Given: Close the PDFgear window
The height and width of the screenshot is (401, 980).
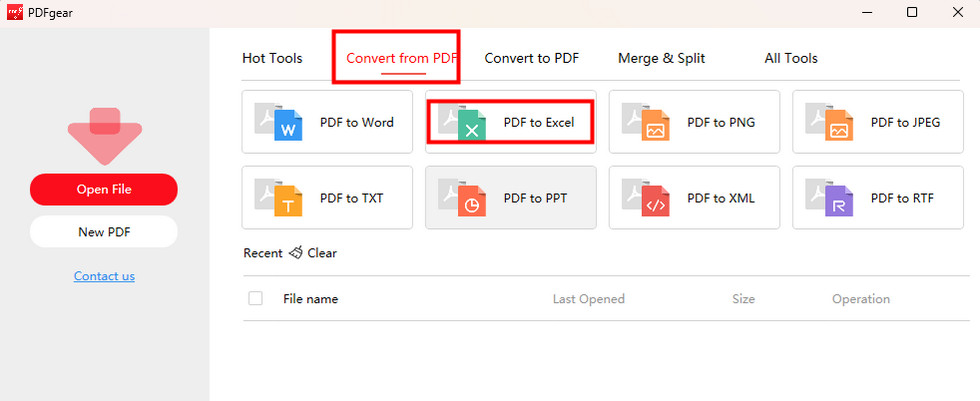Looking at the screenshot, I should click(x=958, y=12).
